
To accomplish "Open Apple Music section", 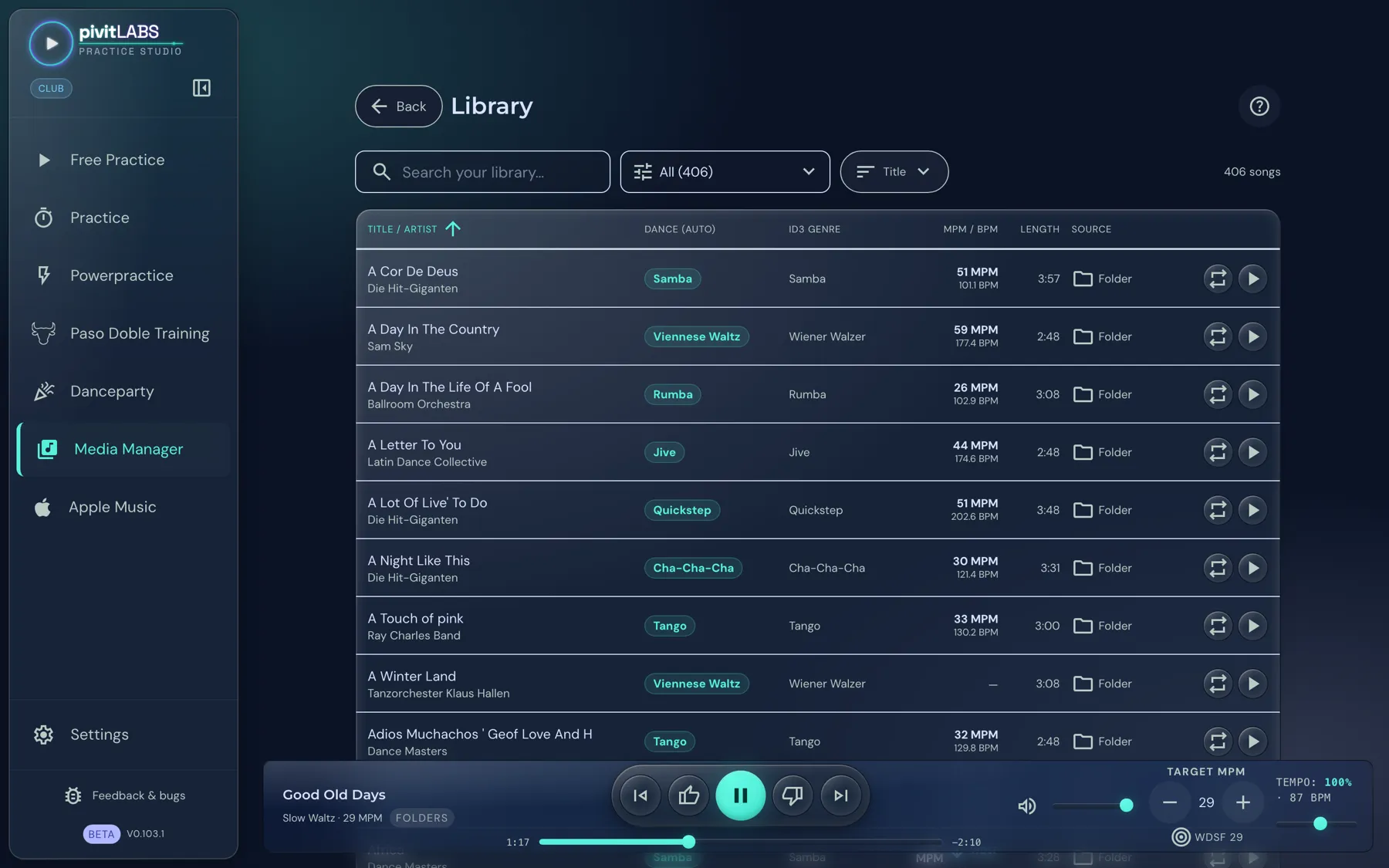I will (x=123, y=507).
